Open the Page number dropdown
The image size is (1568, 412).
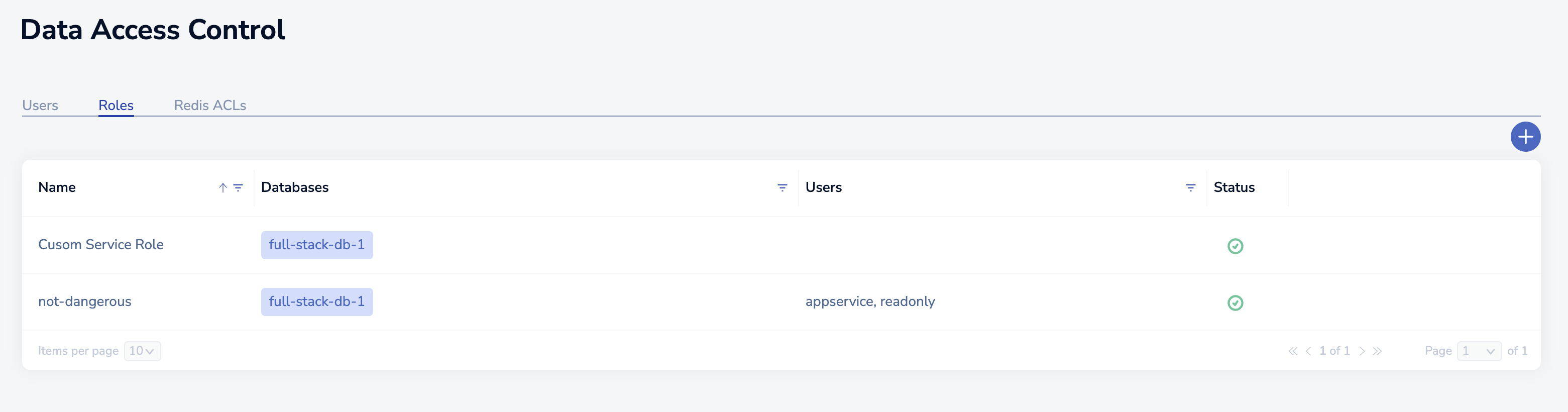point(1479,351)
